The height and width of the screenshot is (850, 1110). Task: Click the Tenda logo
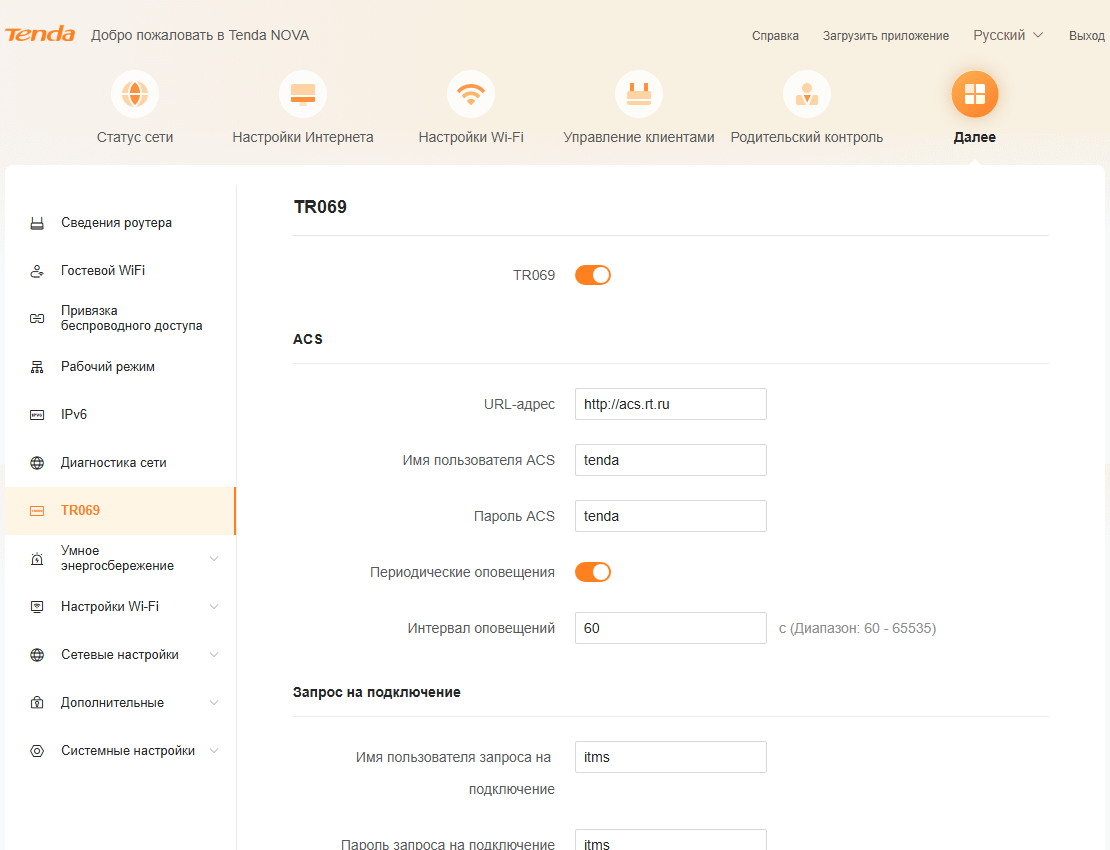40,34
